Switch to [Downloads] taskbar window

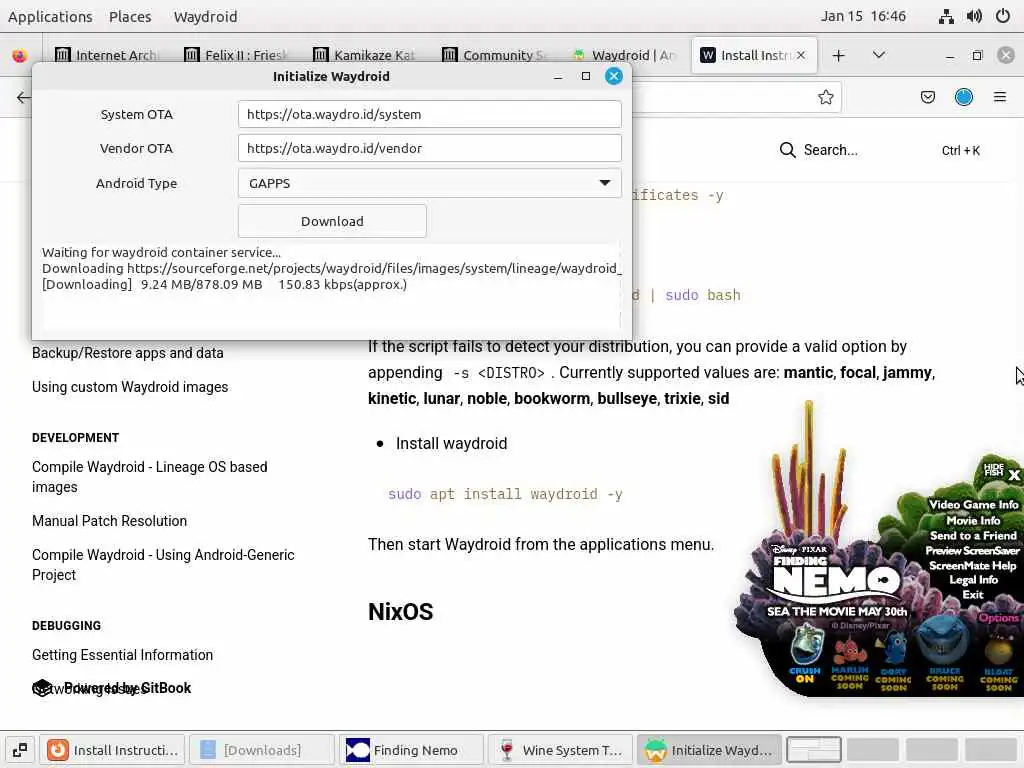pyautogui.click(x=261, y=750)
